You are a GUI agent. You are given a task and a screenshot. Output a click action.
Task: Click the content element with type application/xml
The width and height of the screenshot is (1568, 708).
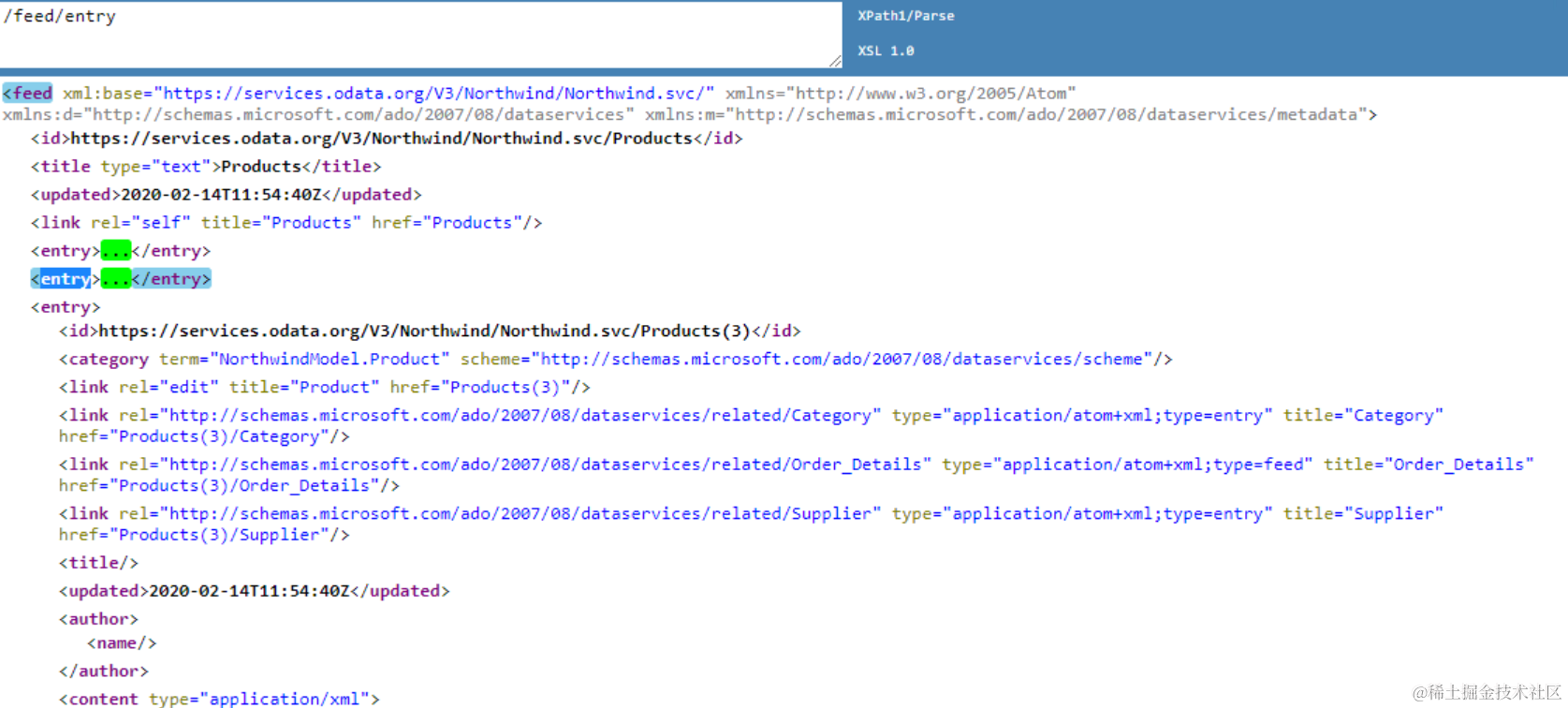[220, 699]
